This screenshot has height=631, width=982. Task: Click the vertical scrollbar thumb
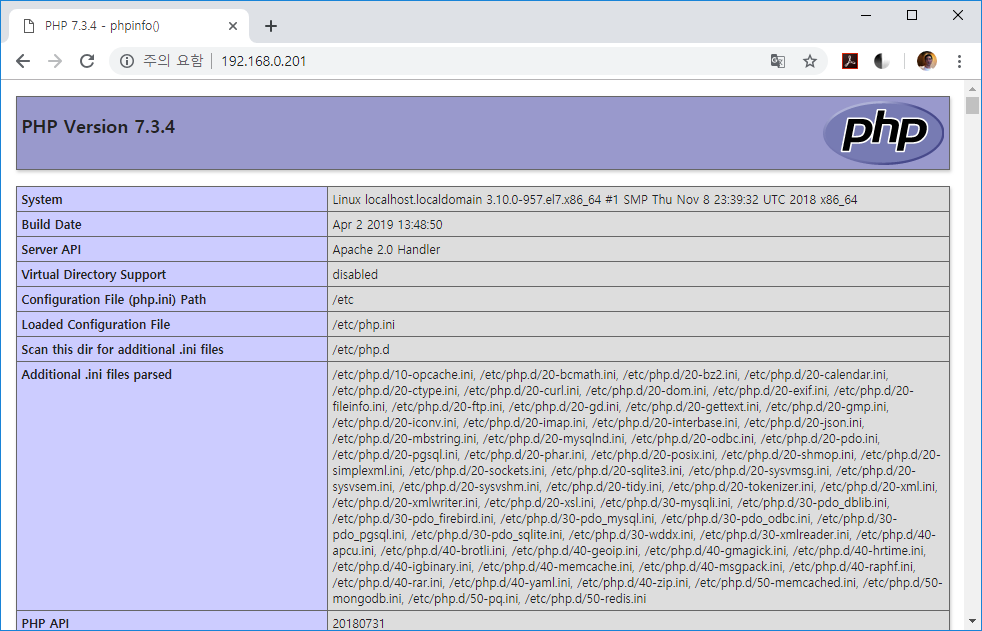coord(972,105)
